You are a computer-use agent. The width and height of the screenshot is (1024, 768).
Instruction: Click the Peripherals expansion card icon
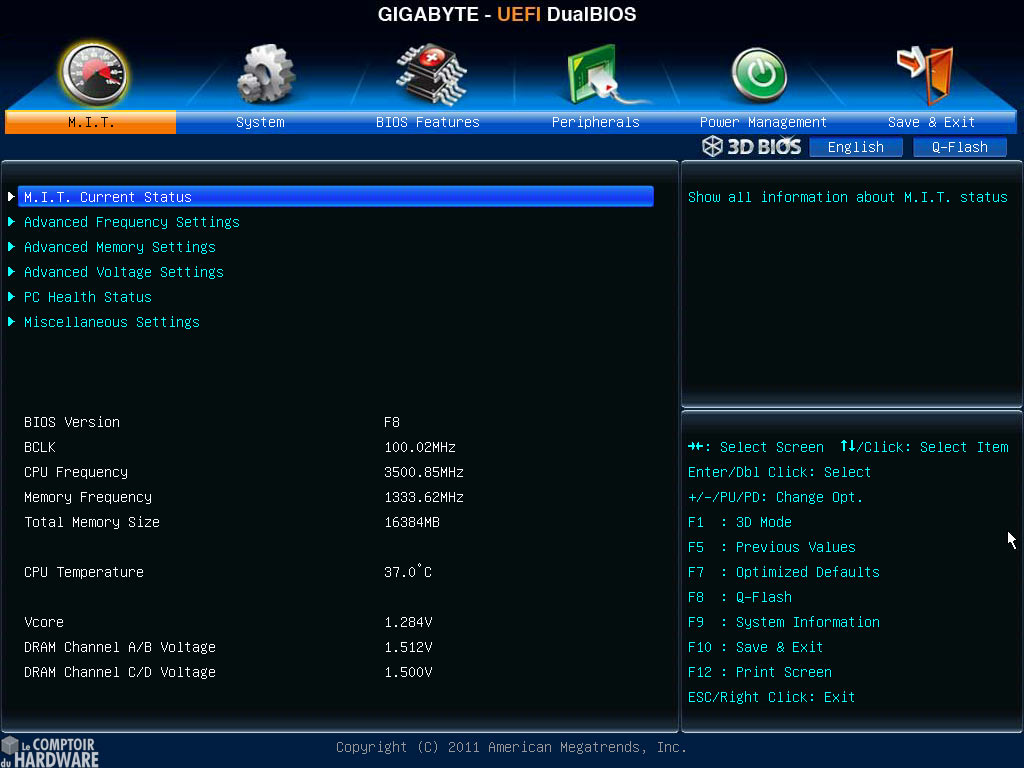595,75
